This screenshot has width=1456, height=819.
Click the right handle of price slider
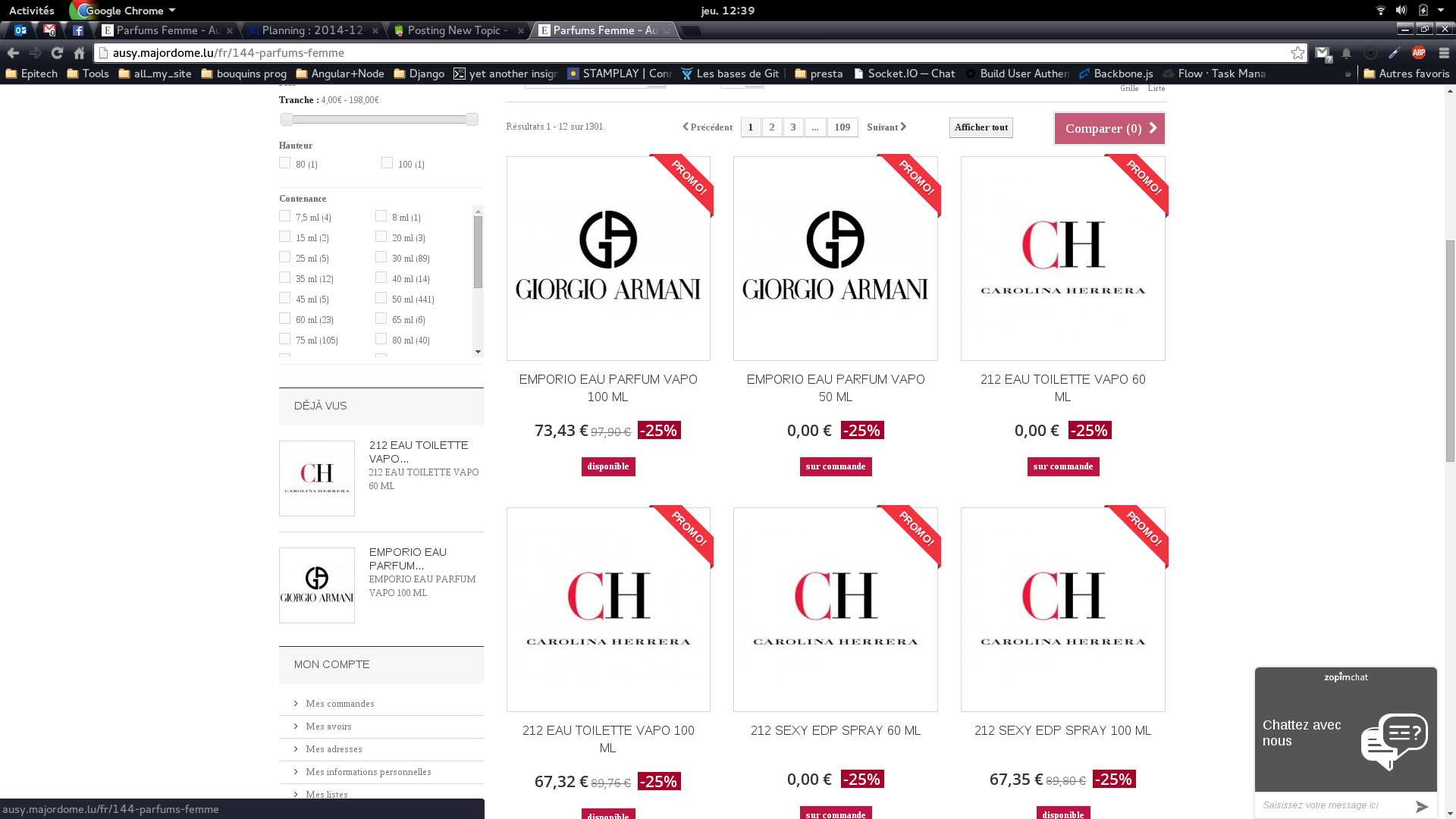point(472,120)
